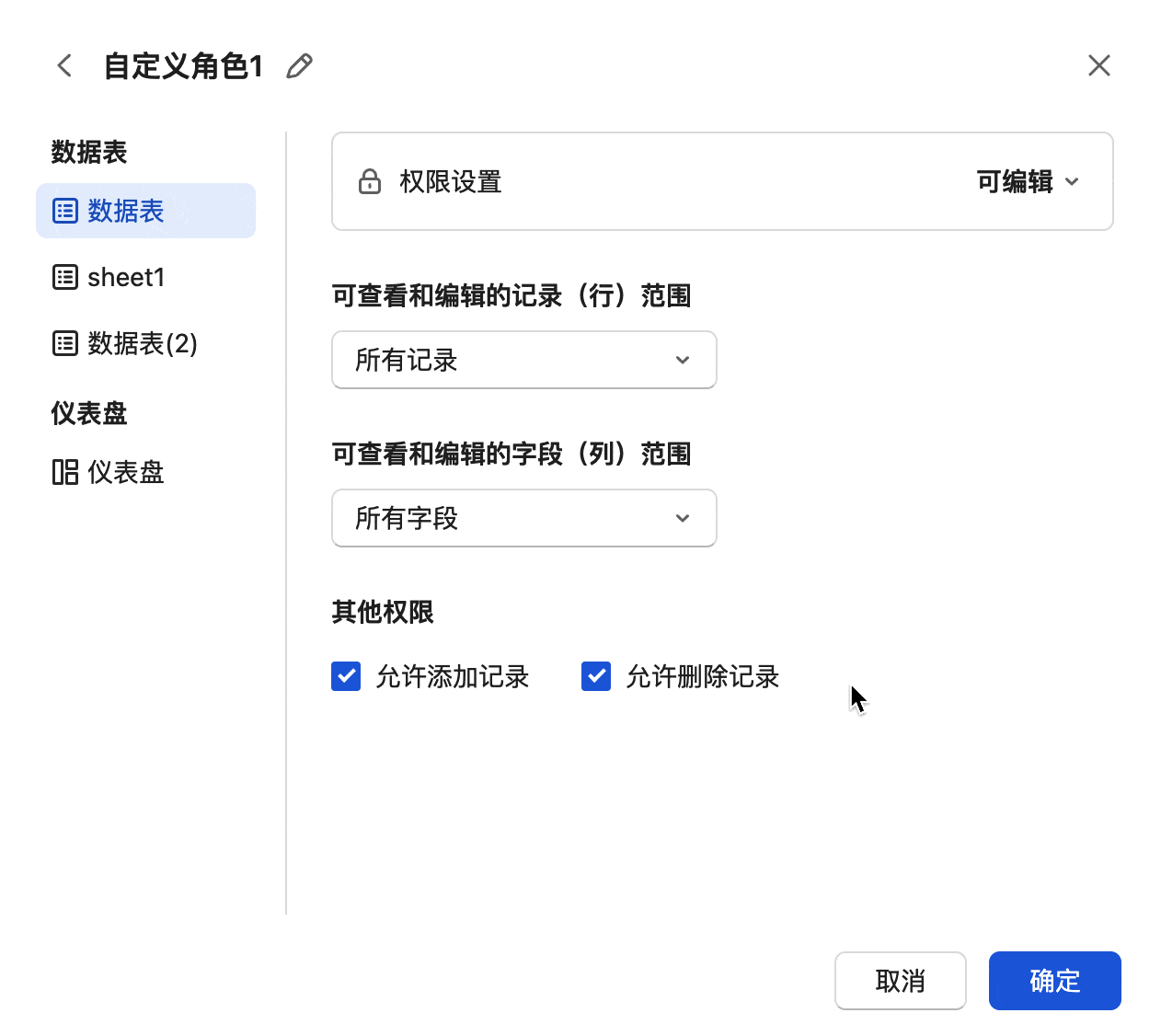Screen dimensions: 1161x1036
Task: Click the dashboard icon beside 仪表盘
Action: [x=65, y=472]
